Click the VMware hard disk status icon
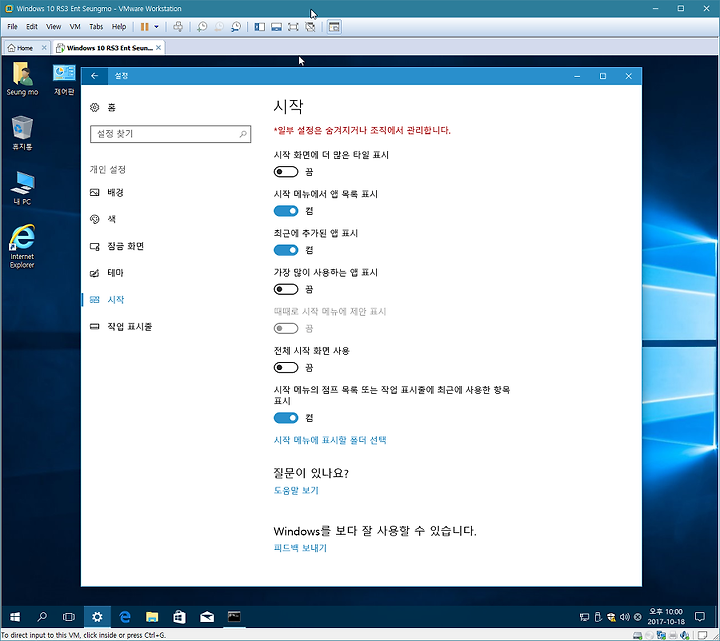 coord(637,635)
